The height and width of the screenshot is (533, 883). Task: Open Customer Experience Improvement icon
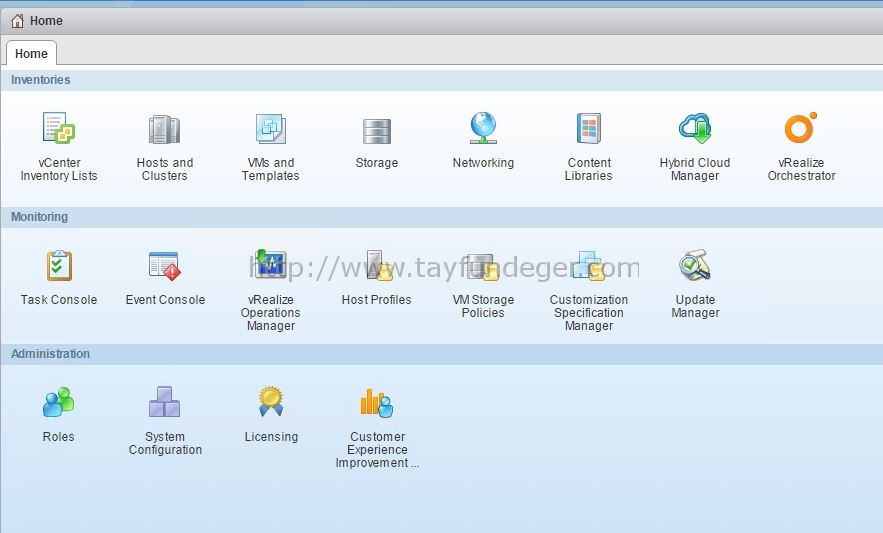coord(377,403)
